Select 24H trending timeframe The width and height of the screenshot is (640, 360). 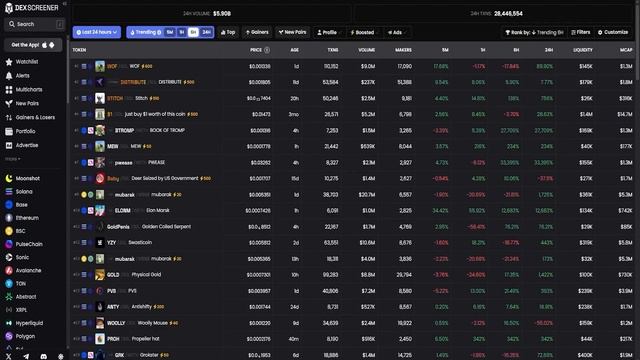207,32
